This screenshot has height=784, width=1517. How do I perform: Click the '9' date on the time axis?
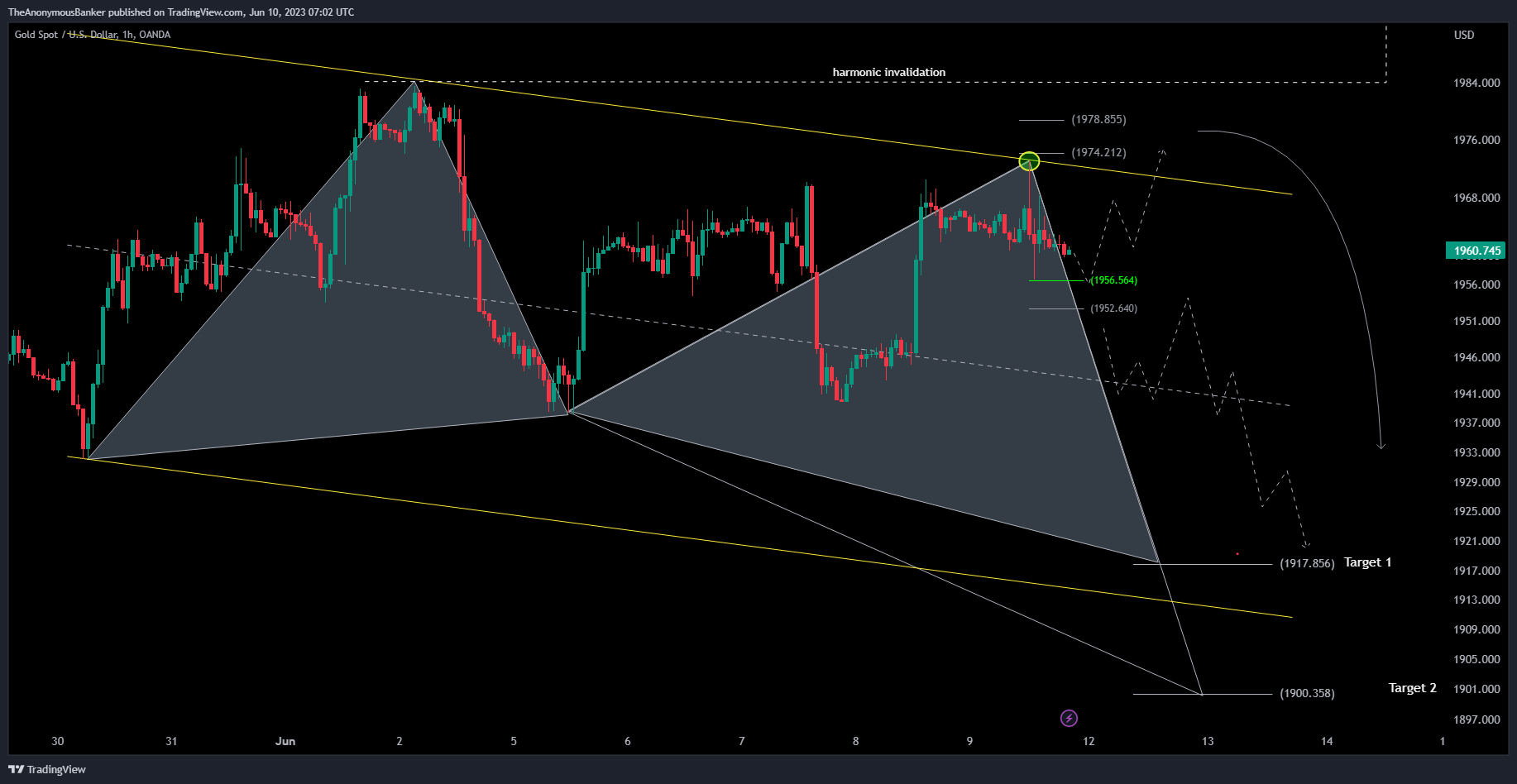click(x=970, y=741)
